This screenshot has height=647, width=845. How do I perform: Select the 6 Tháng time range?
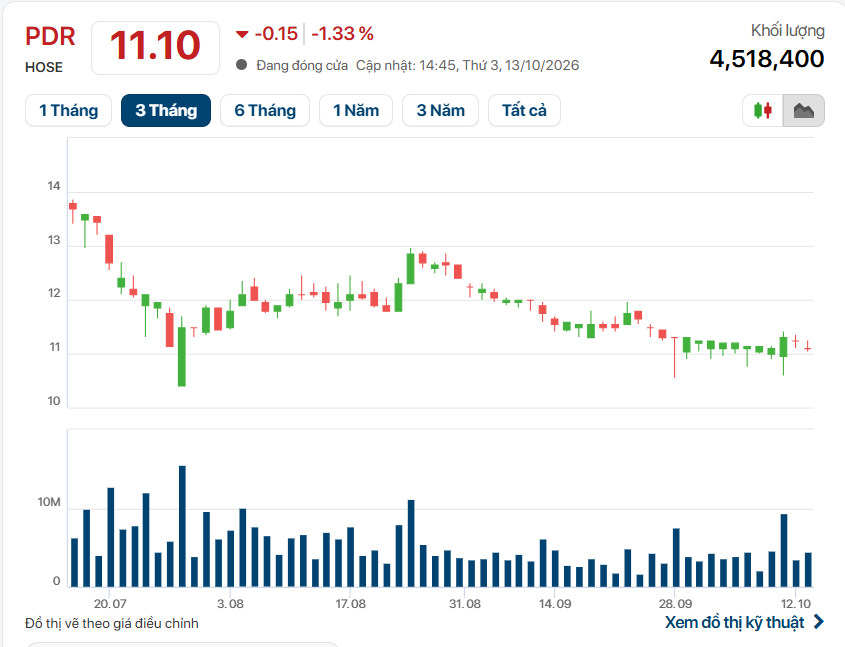[265, 110]
